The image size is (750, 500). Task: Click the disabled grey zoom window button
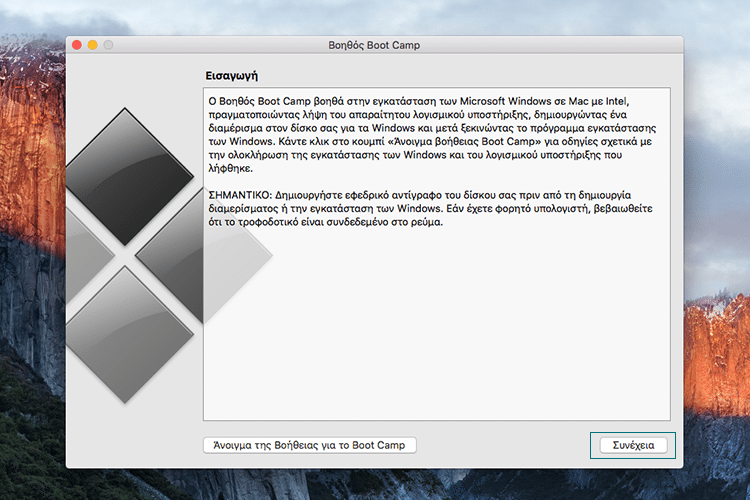[x=108, y=45]
